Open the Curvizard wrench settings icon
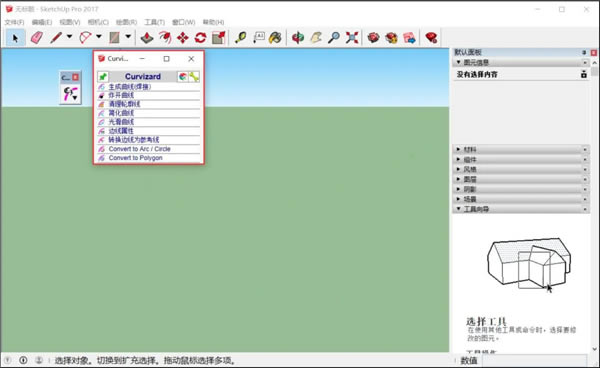The width and height of the screenshot is (600, 368). (x=194, y=77)
